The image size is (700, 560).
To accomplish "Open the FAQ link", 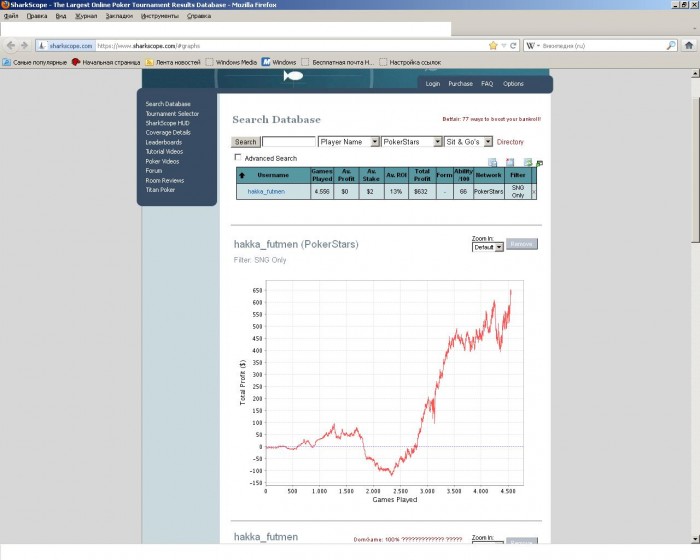I will click(487, 84).
